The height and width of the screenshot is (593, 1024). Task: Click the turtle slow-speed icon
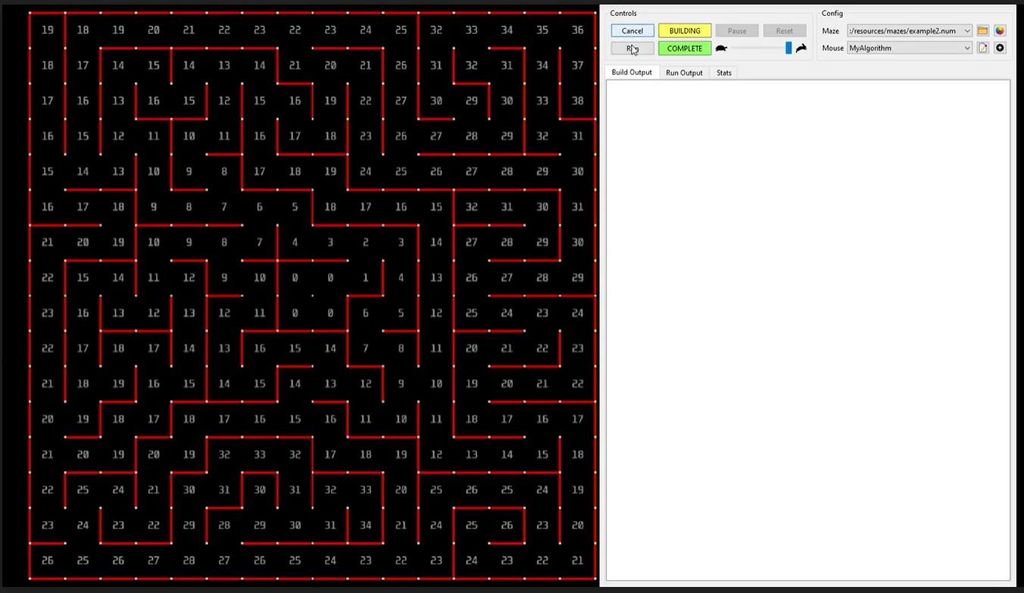(721, 48)
